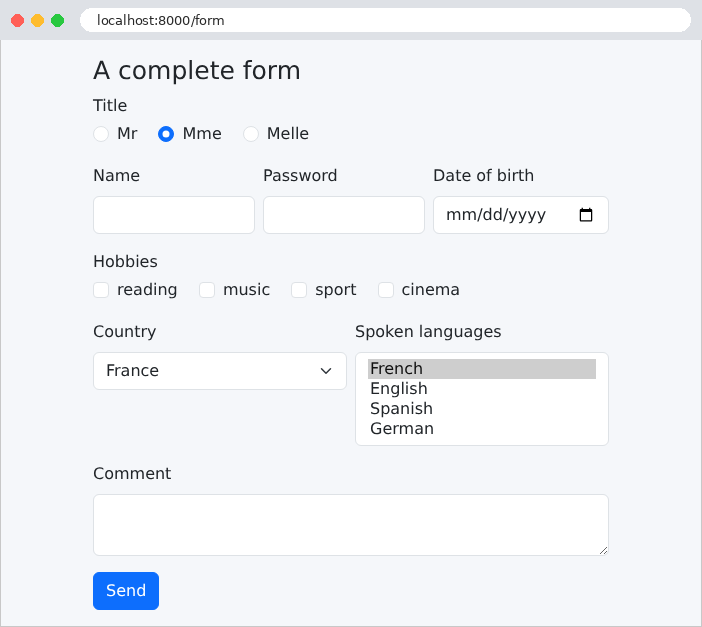Click the sport label text
702x627 pixels.
[336, 290]
